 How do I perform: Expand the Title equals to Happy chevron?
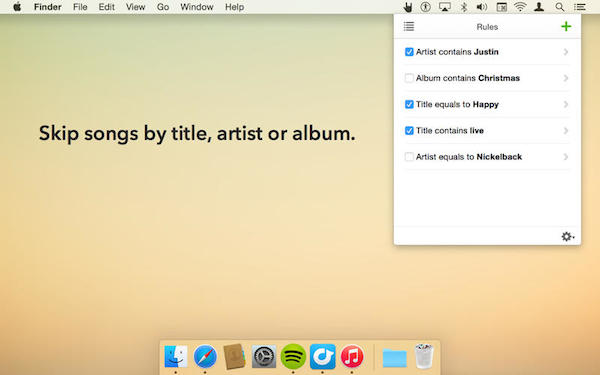(566, 104)
